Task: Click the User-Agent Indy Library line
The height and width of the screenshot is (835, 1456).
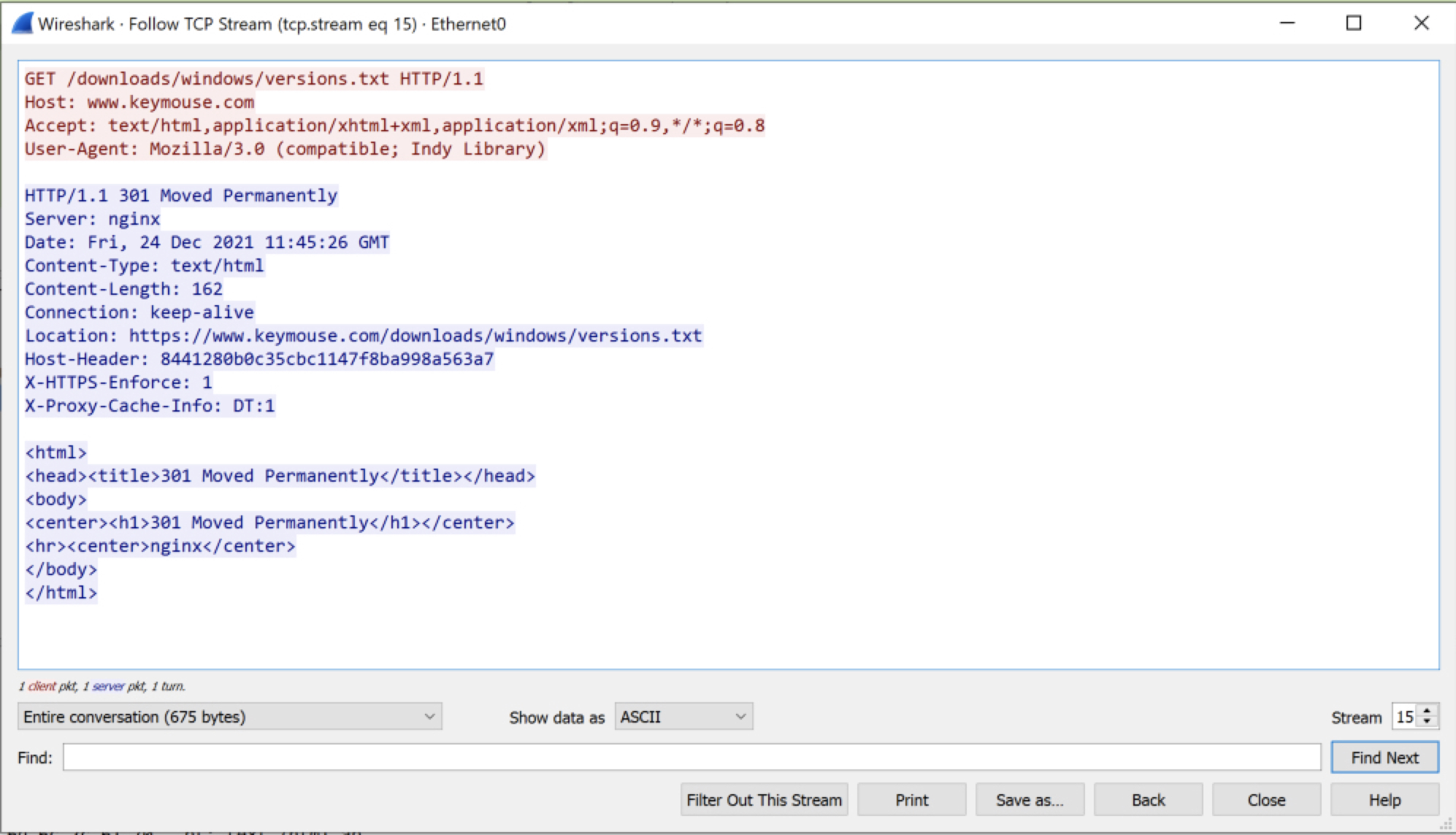Action: click(x=285, y=149)
